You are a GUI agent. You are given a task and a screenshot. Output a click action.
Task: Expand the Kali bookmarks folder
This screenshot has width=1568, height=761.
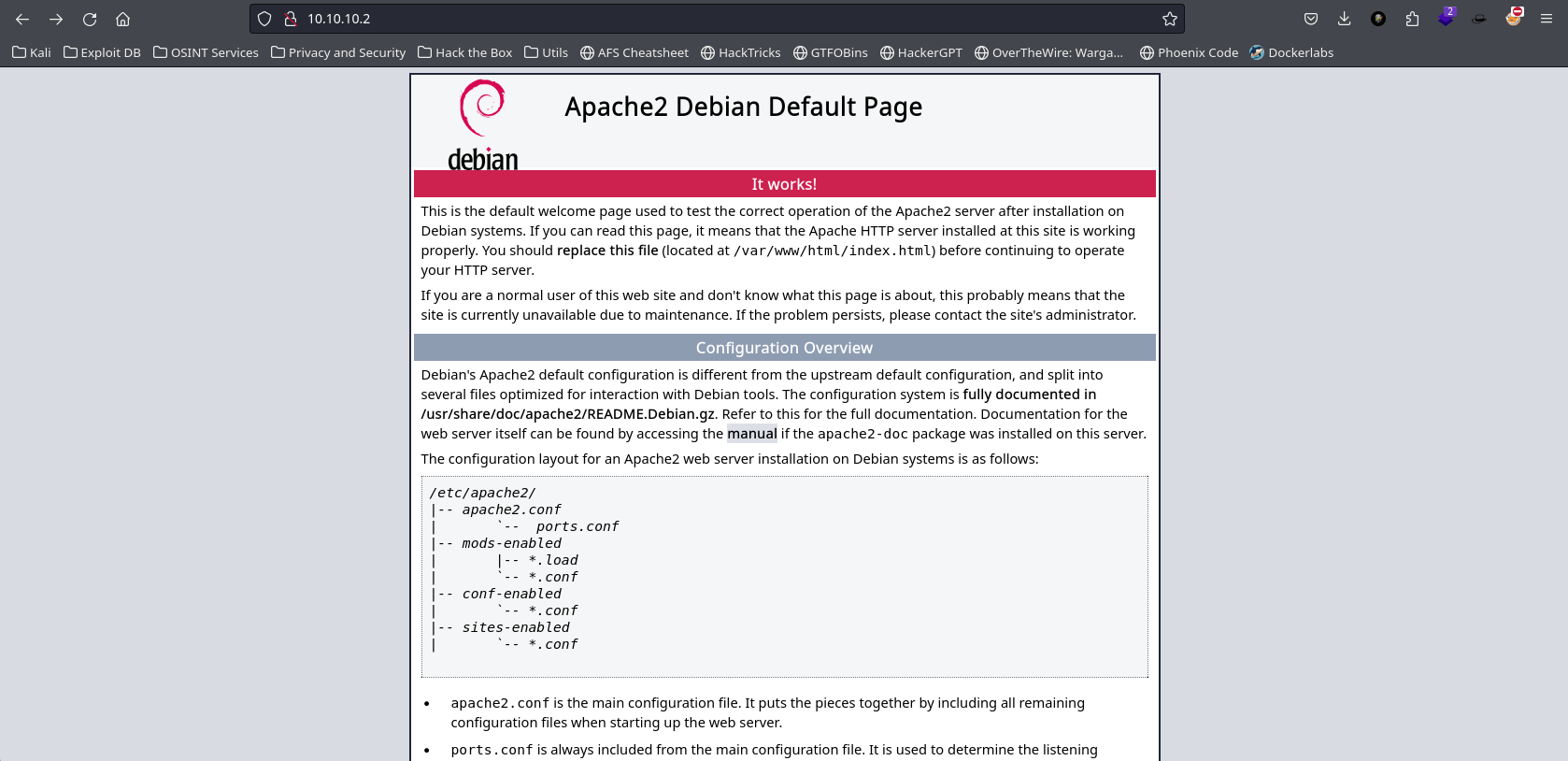click(32, 52)
